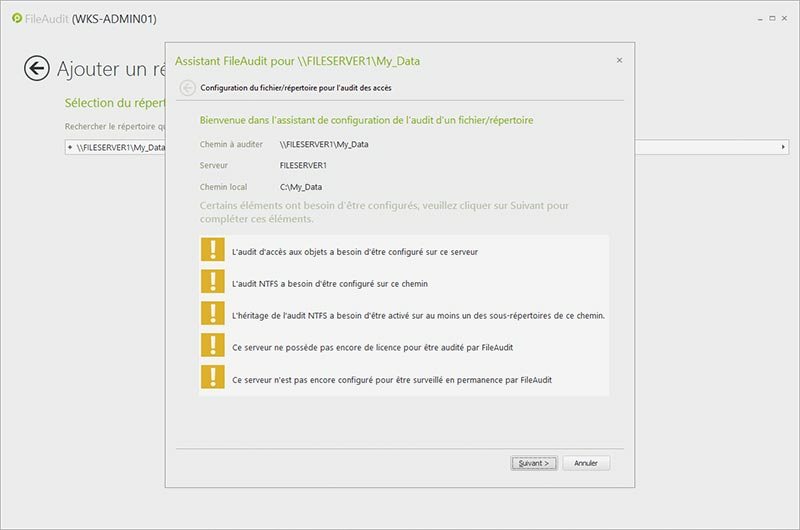
Task: Select warning icon for NTFS inheritance message
Action: point(212,314)
